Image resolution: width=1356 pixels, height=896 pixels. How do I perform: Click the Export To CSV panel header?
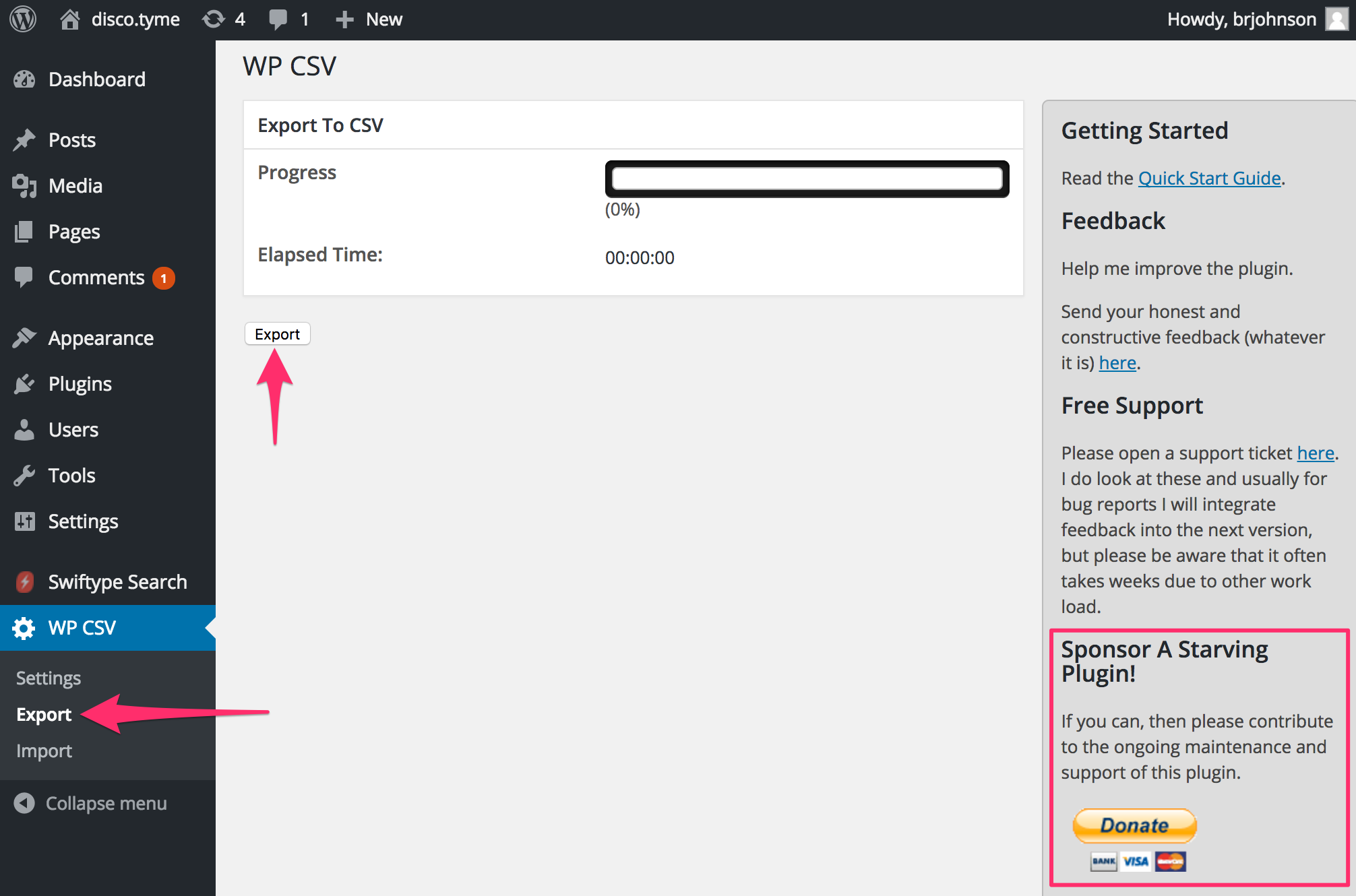[634, 125]
